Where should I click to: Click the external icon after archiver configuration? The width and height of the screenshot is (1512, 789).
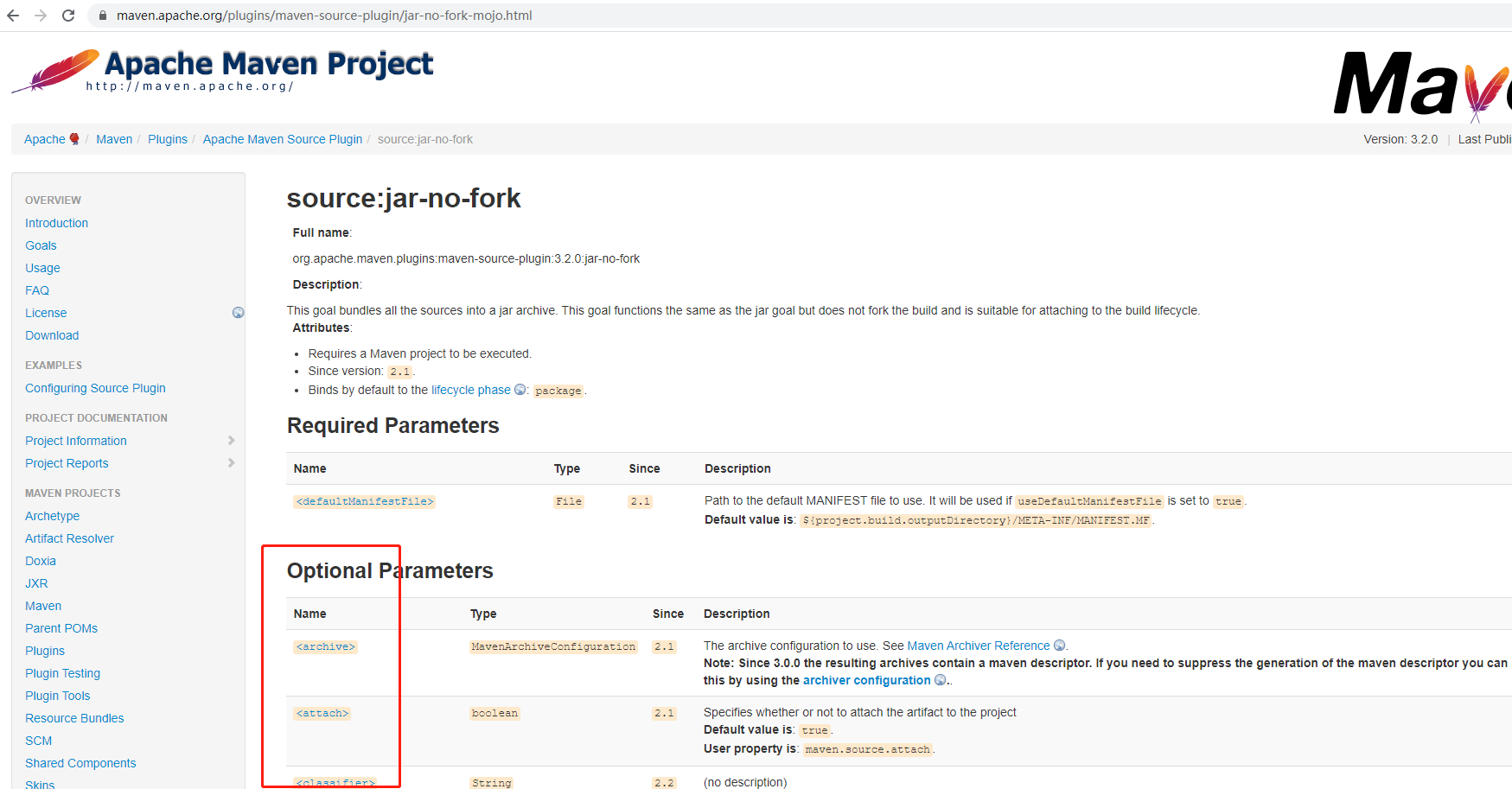pos(941,680)
